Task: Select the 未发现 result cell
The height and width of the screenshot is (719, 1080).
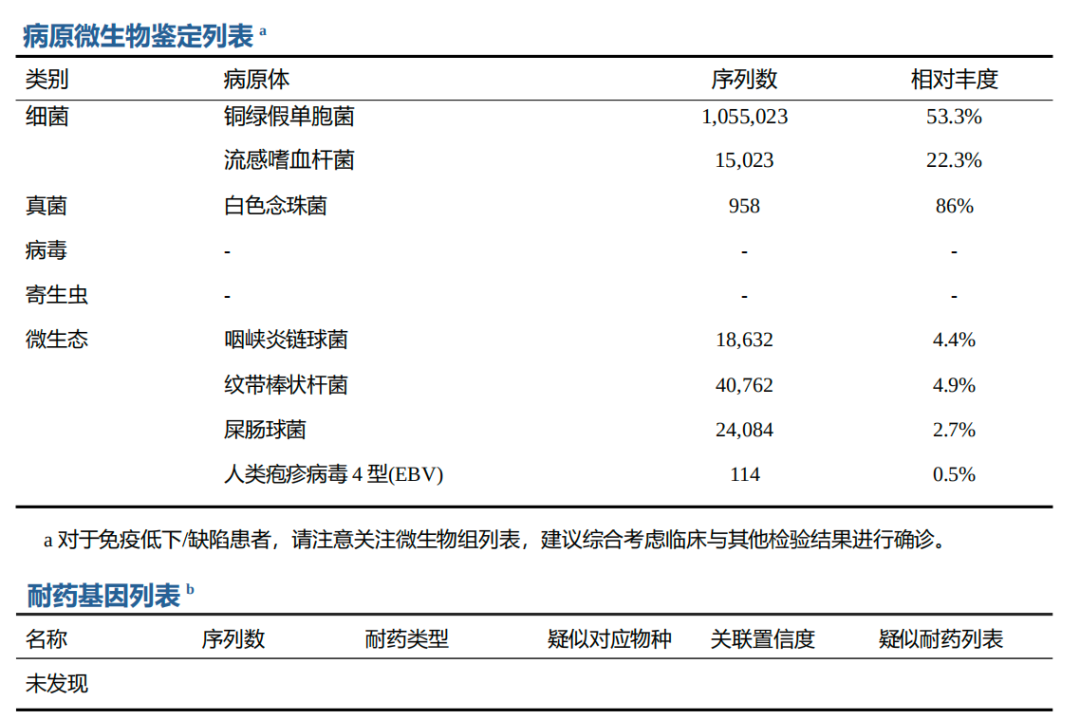Action: [57, 684]
